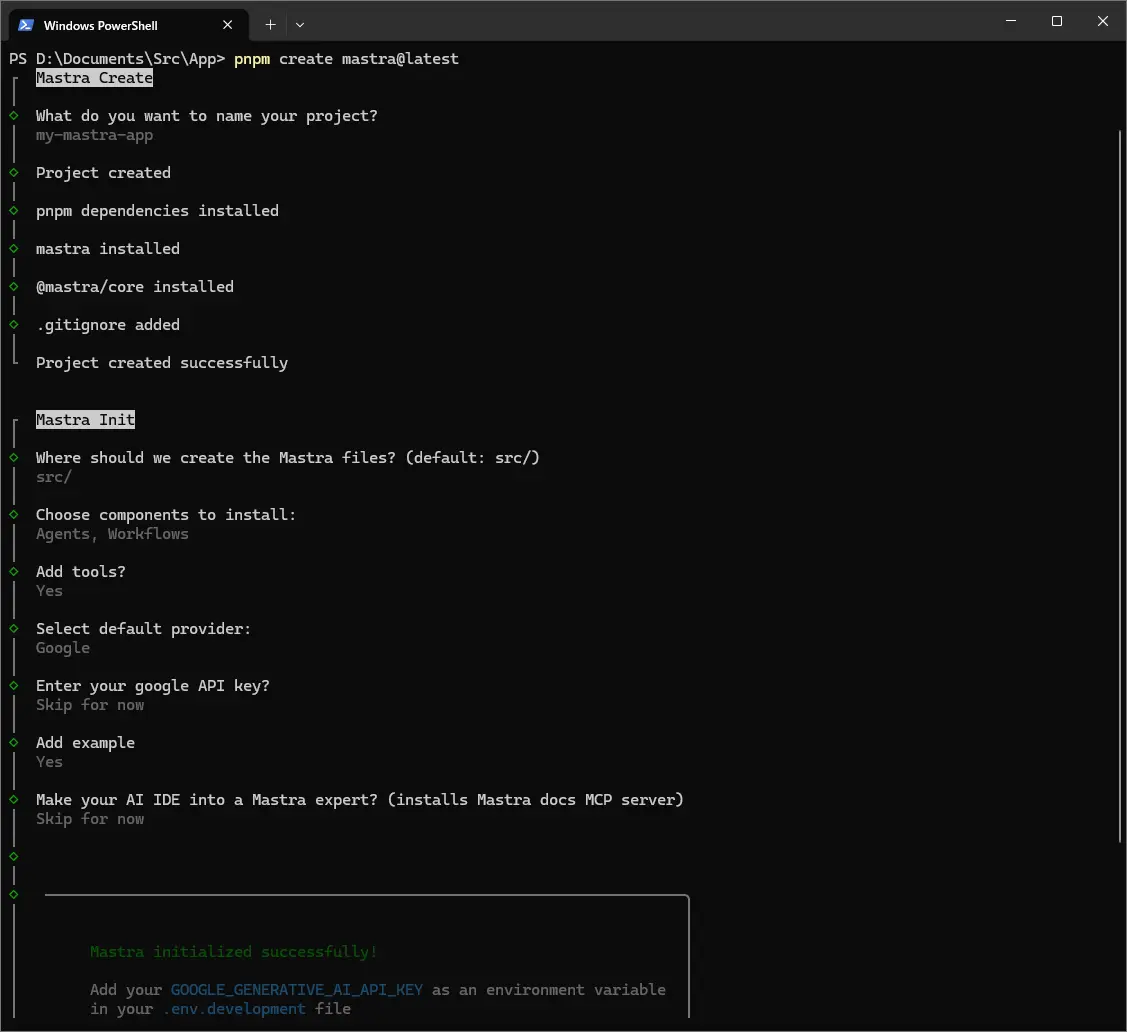Click the PowerShell icon in the tab
This screenshot has width=1127, height=1032.
[25, 25]
